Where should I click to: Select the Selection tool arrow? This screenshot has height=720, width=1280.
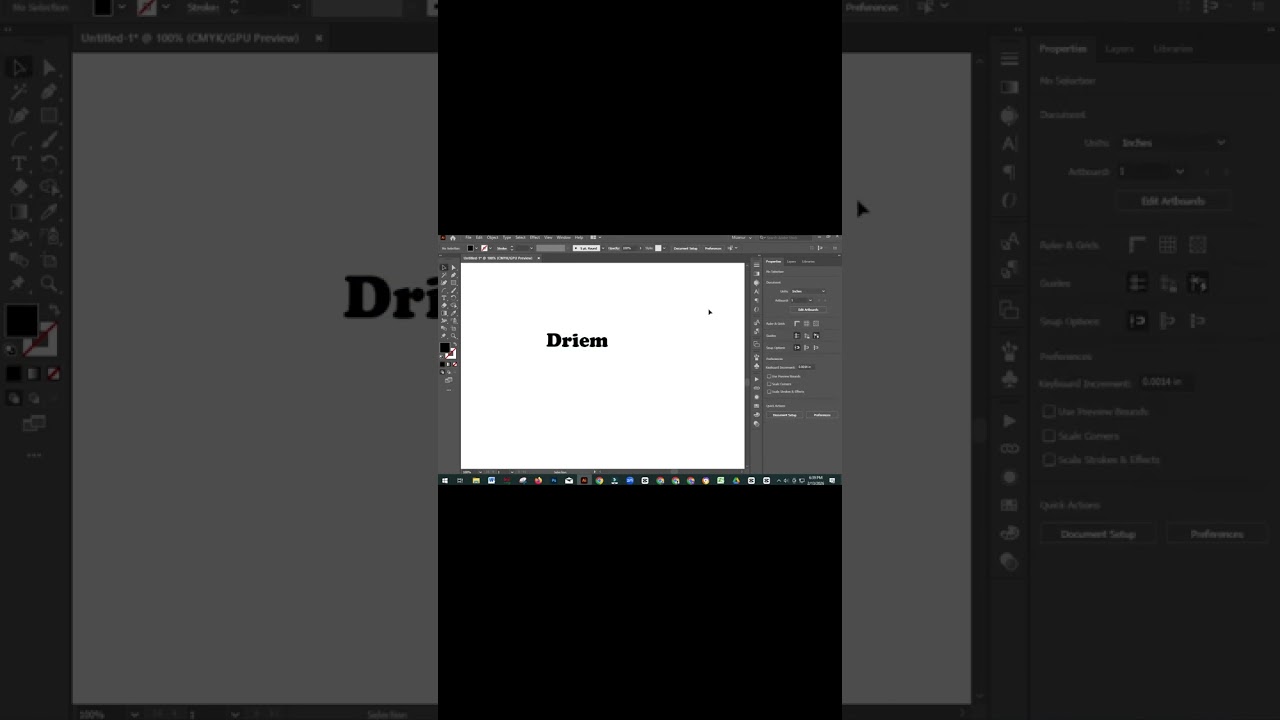(444, 267)
